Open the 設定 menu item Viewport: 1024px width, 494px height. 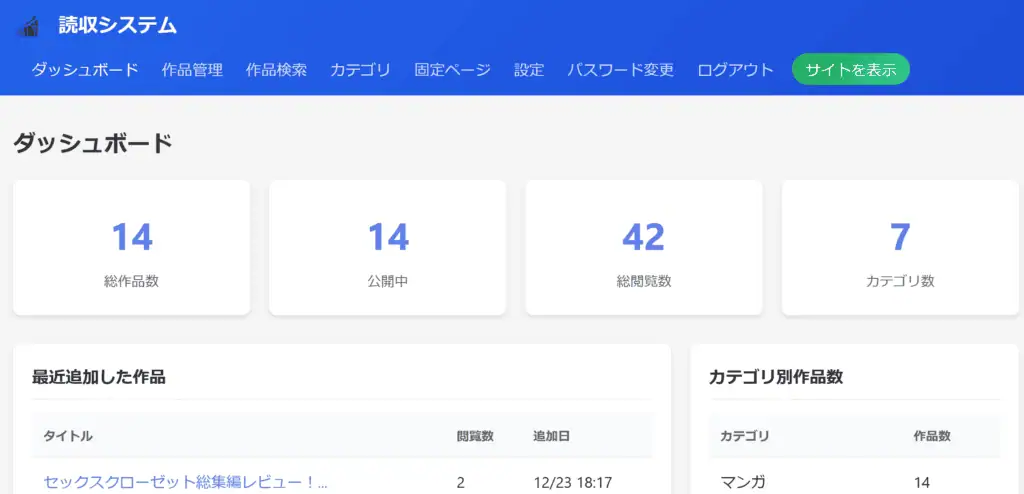click(529, 70)
